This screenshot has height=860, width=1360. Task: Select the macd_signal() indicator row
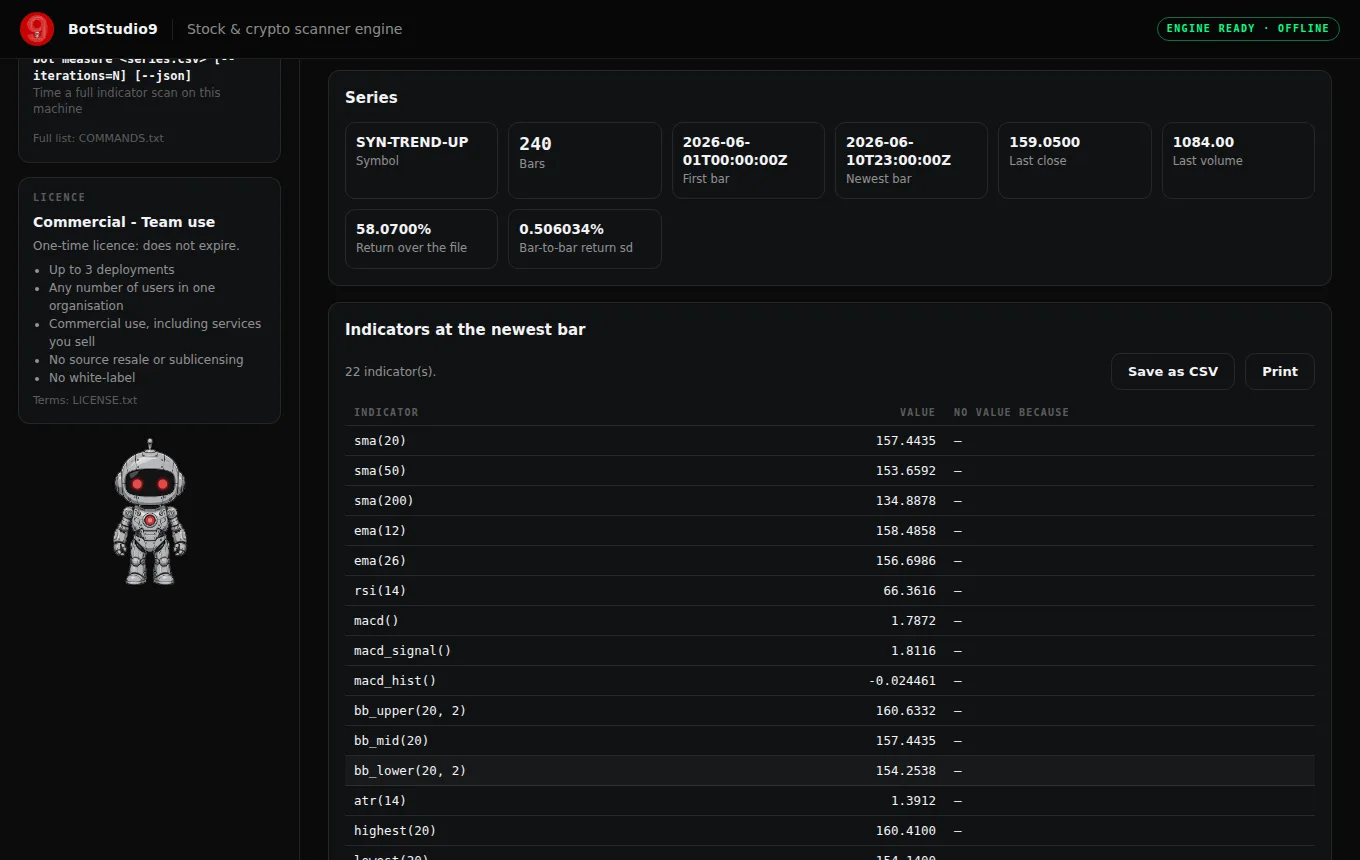pos(830,651)
